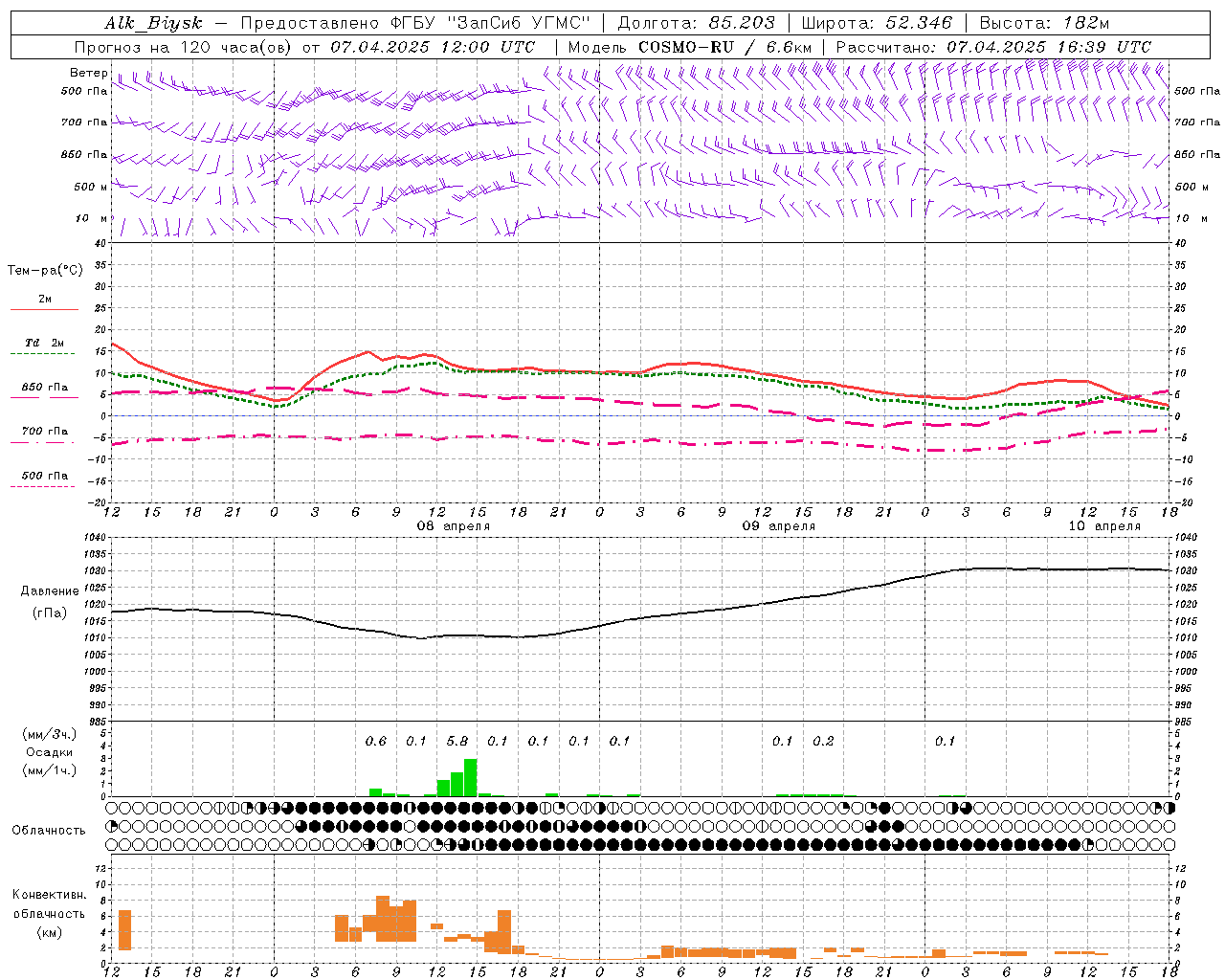The image size is (1225, 980).
Task: Select the Рассчитано: 07.04.2025 16:39 UTC timestamp
Action: pyautogui.click(x=993, y=47)
